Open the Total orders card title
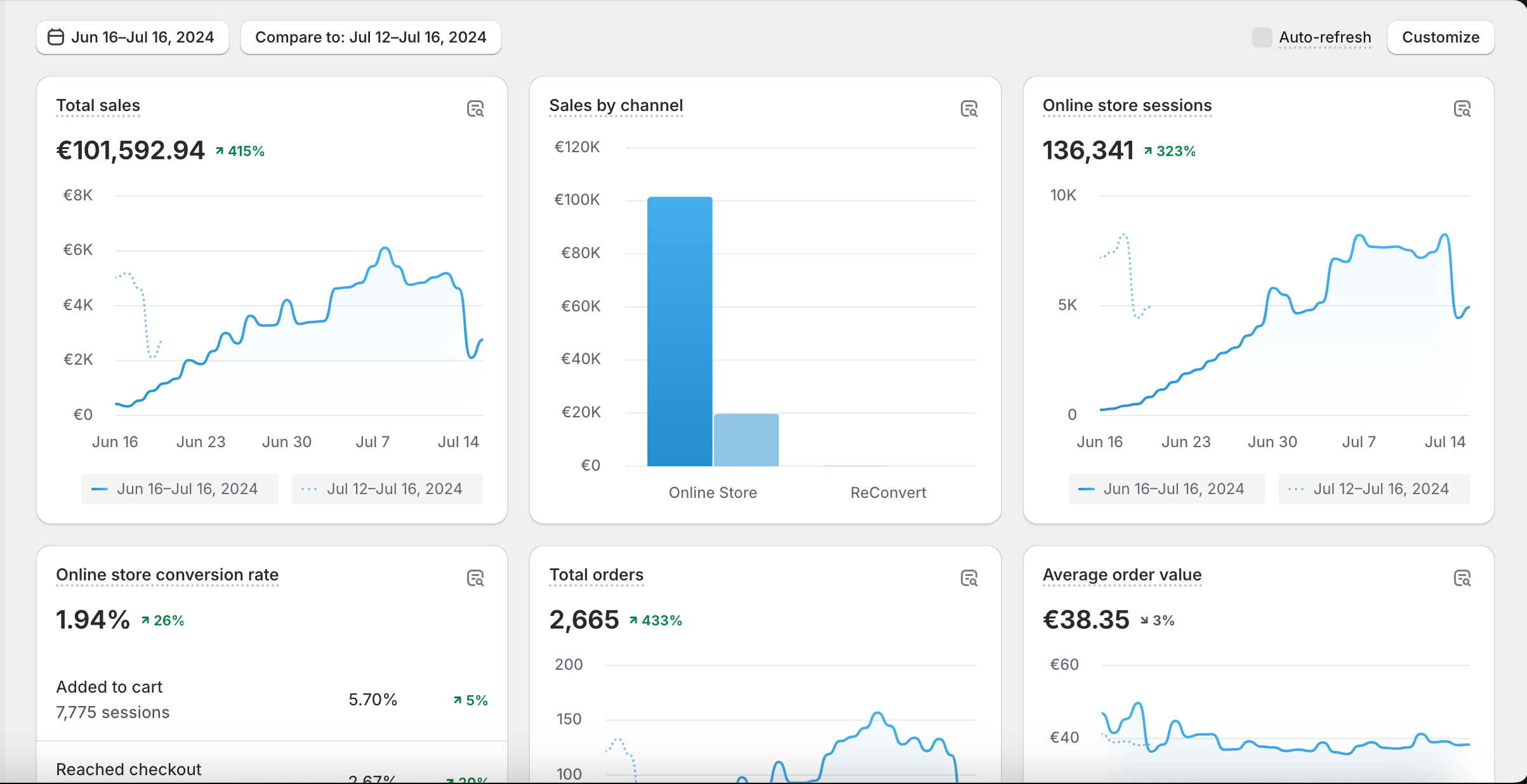1527x784 pixels. [596, 575]
